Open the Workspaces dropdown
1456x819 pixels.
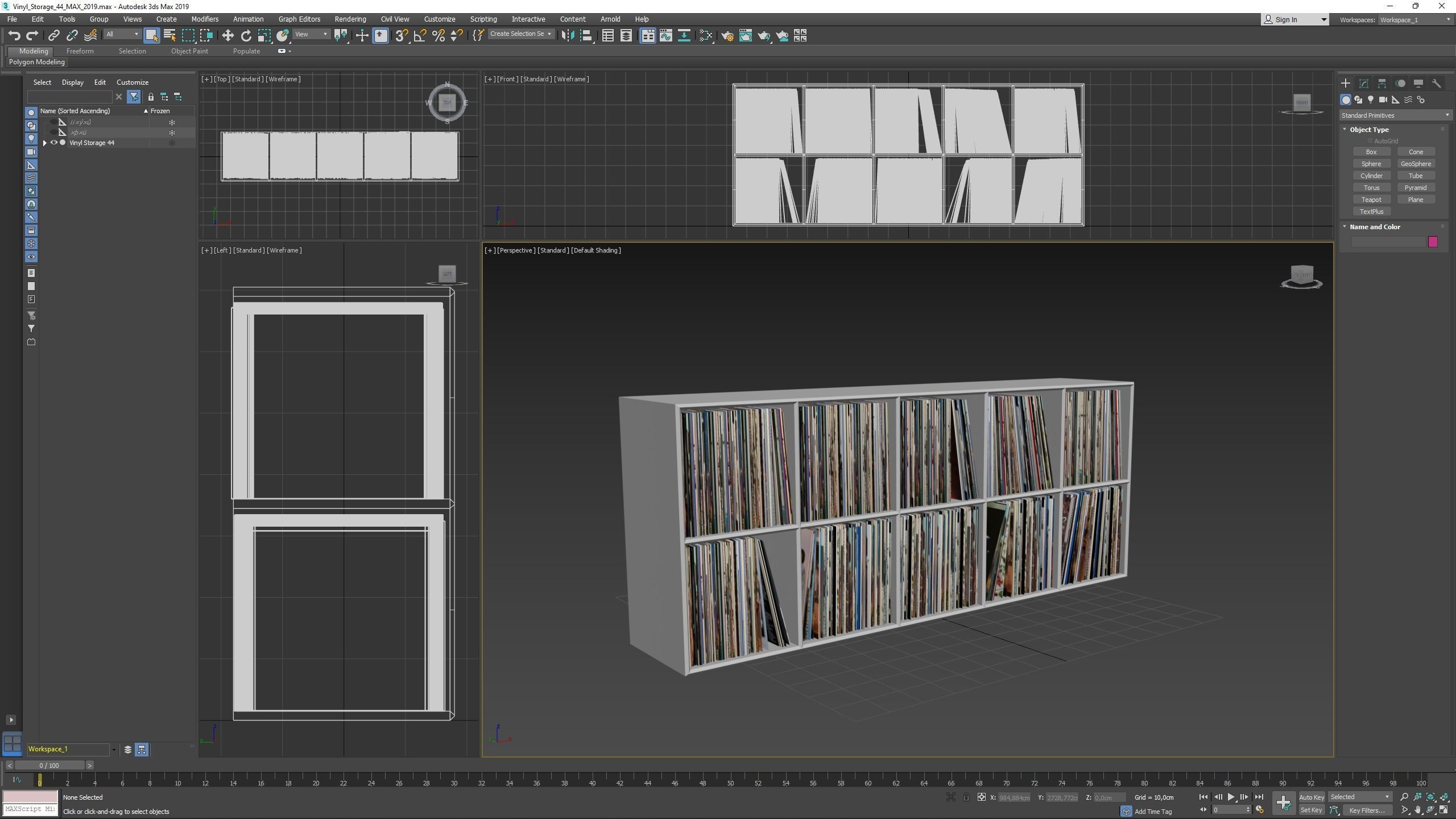pyautogui.click(x=1415, y=20)
